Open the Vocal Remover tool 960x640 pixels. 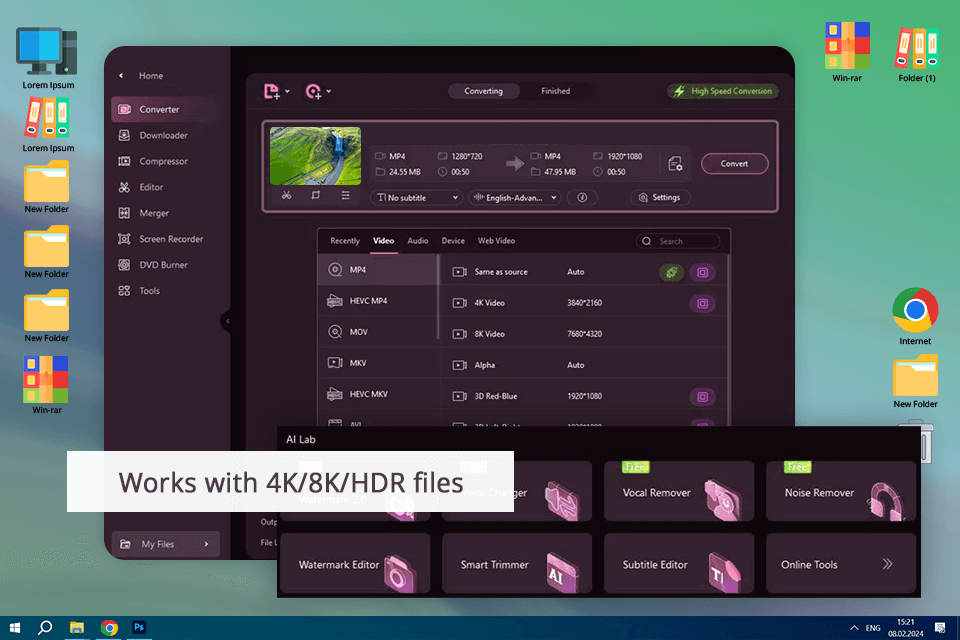pos(679,492)
